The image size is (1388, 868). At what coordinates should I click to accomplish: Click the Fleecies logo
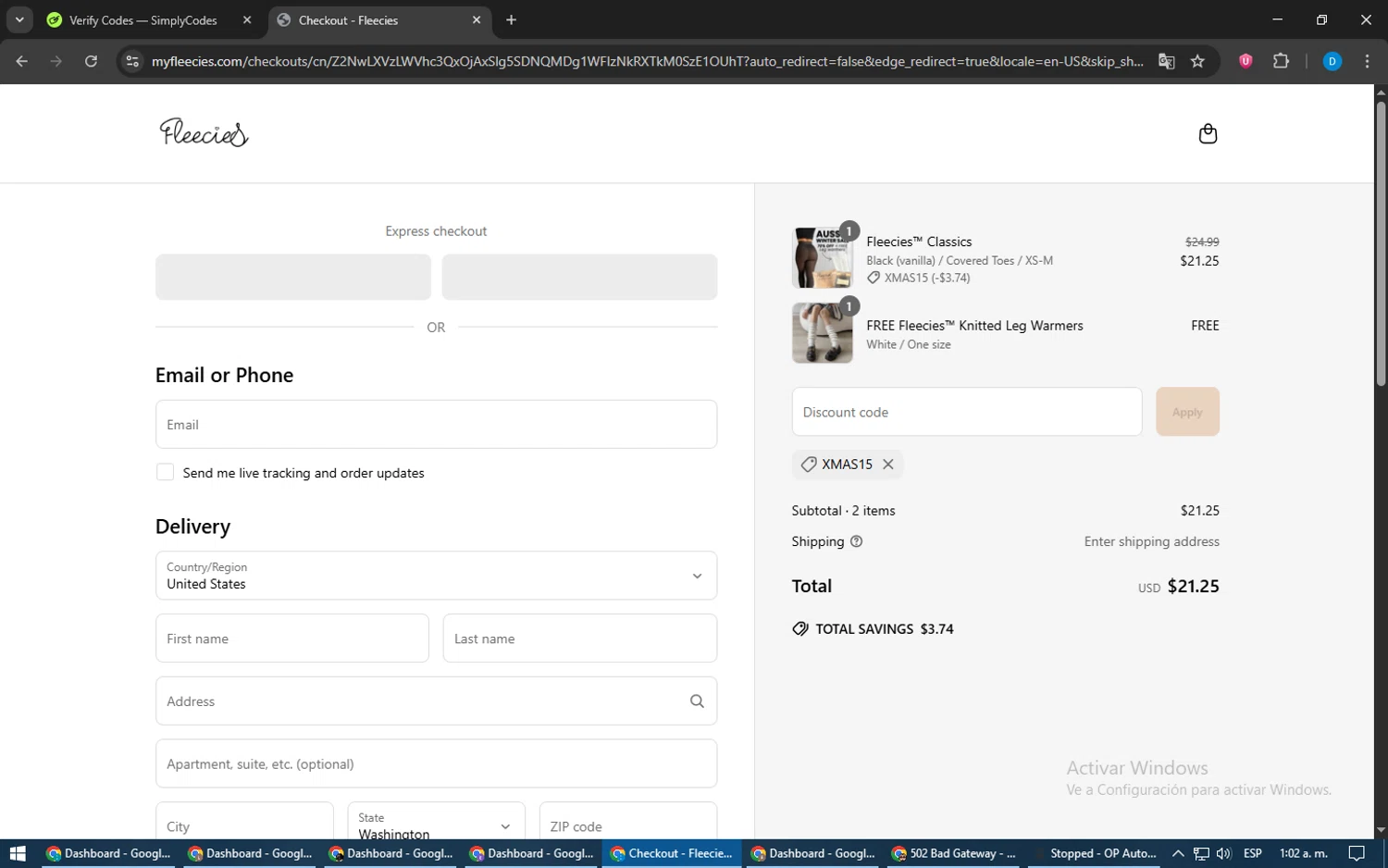tap(204, 133)
